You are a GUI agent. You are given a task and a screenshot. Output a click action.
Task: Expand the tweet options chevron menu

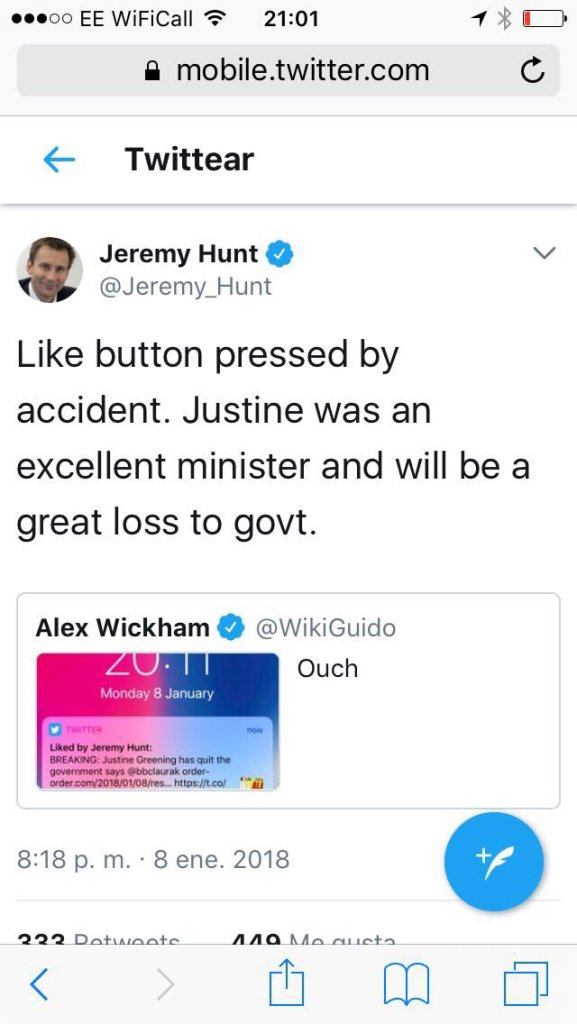coord(544,253)
